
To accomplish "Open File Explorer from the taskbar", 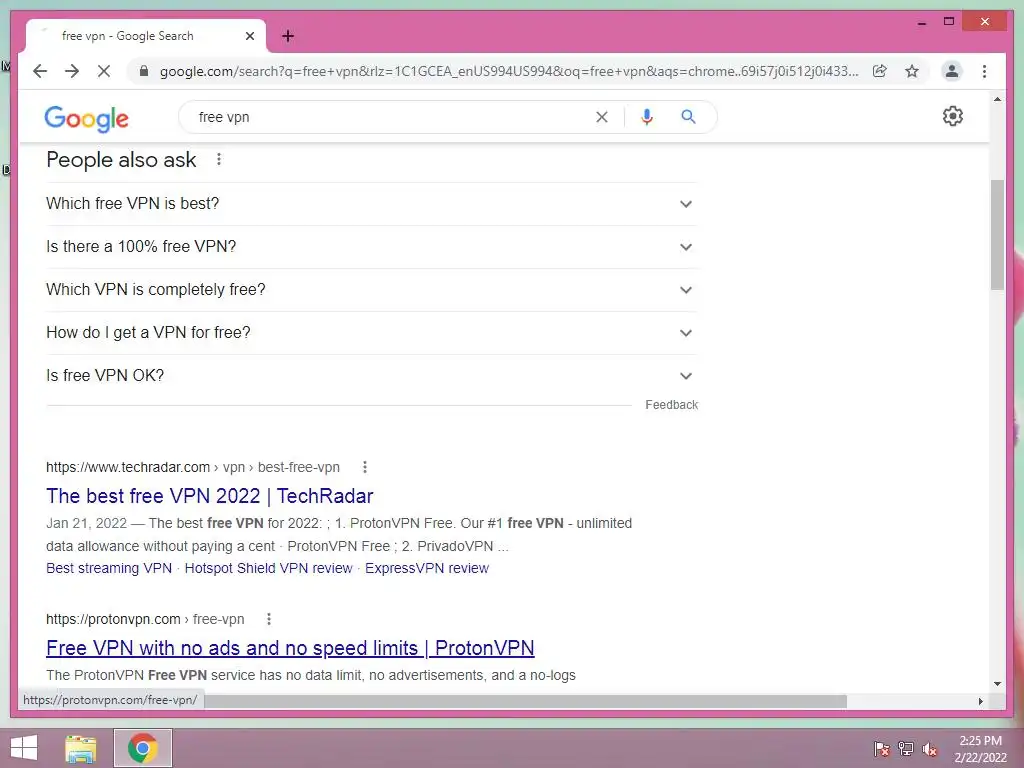I will point(81,748).
